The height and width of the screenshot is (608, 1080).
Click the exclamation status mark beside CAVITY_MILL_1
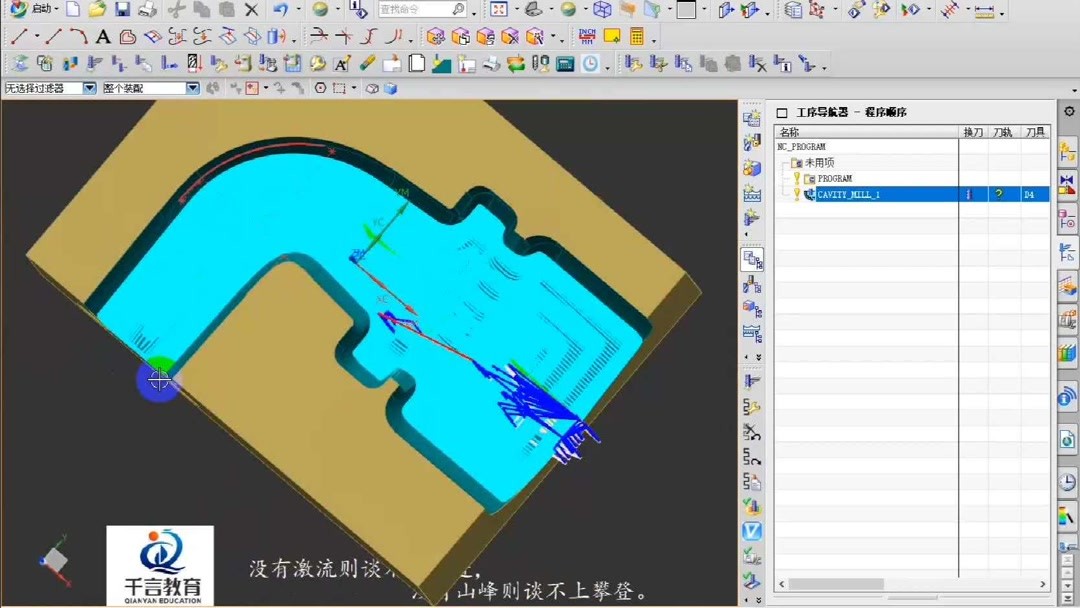click(x=797, y=194)
